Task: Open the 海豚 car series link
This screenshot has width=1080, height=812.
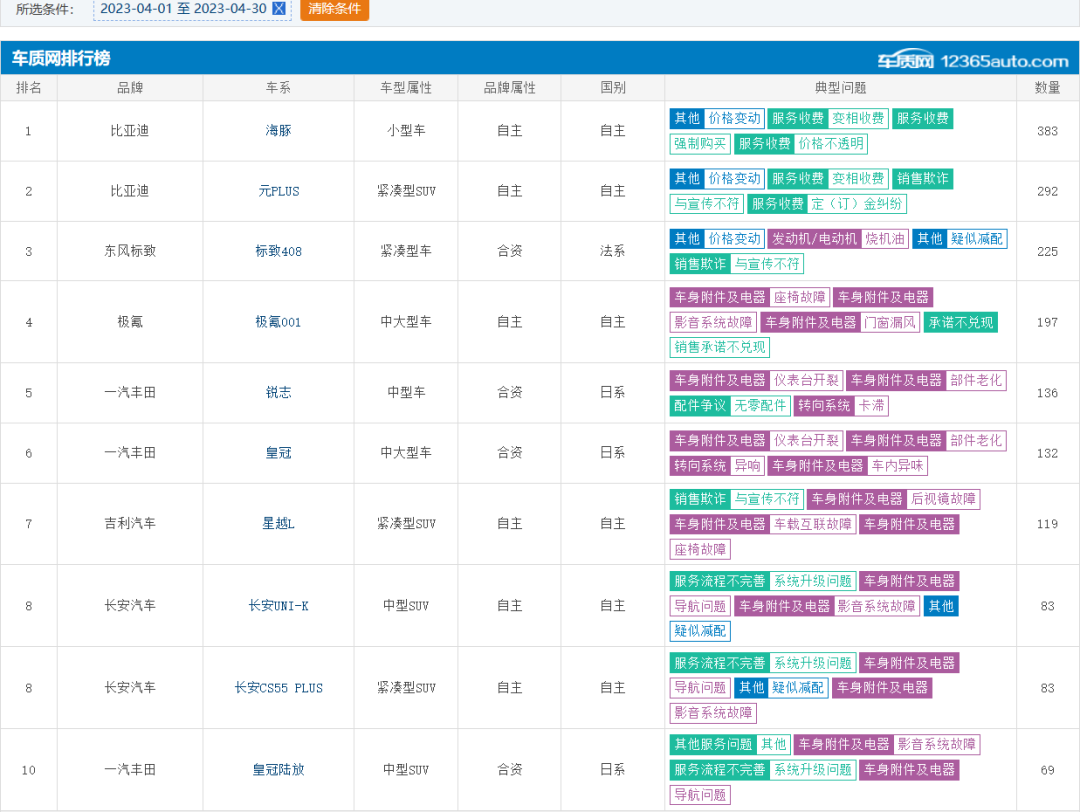Action: click(278, 131)
